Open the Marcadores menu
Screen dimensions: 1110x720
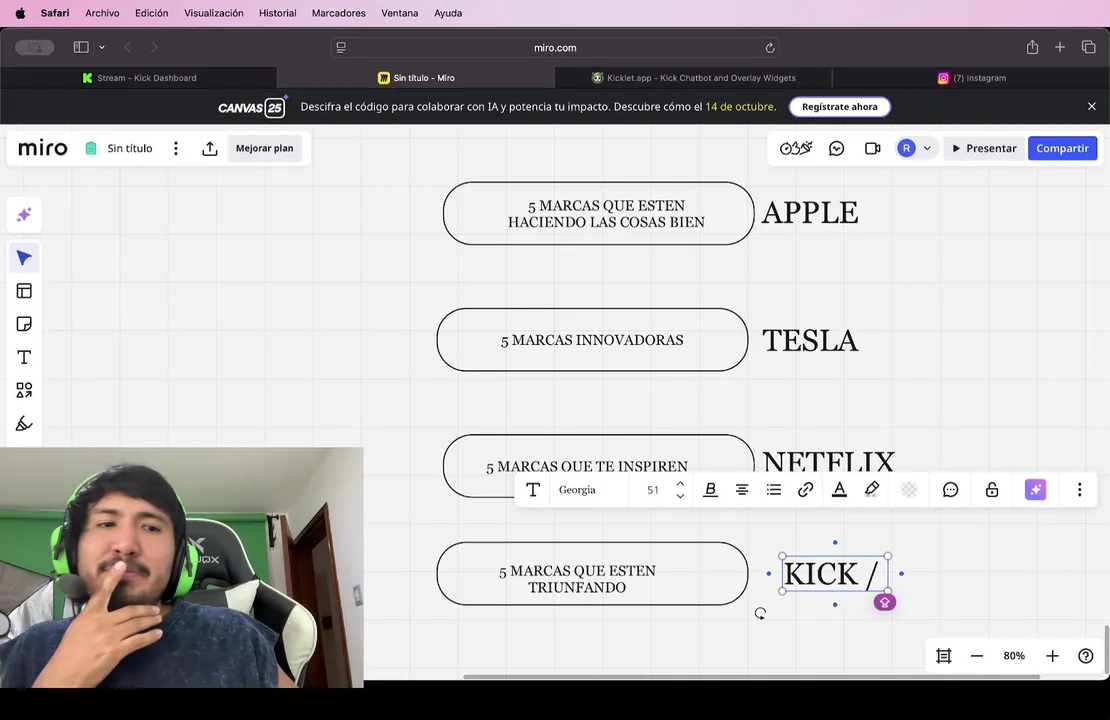(338, 13)
